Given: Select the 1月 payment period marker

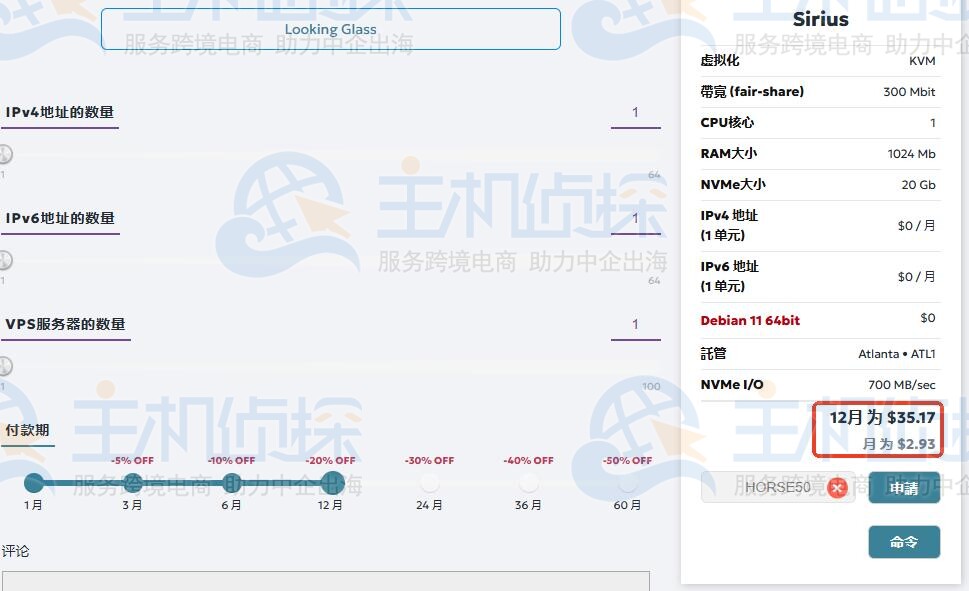Looking at the screenshot, I should pos(33,481).
